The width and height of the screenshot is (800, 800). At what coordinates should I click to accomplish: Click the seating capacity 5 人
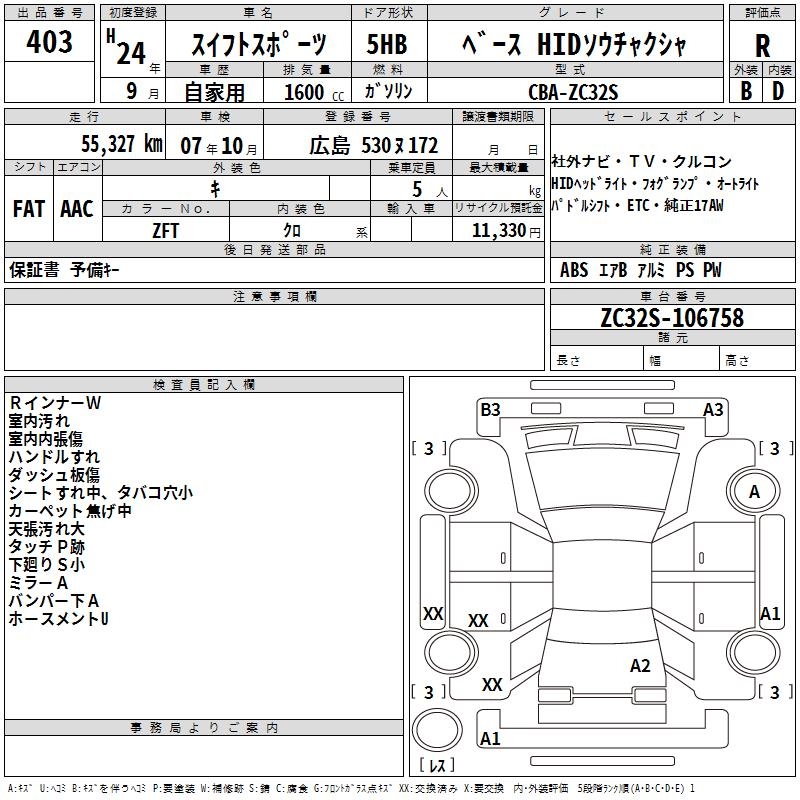pos(430,190)
